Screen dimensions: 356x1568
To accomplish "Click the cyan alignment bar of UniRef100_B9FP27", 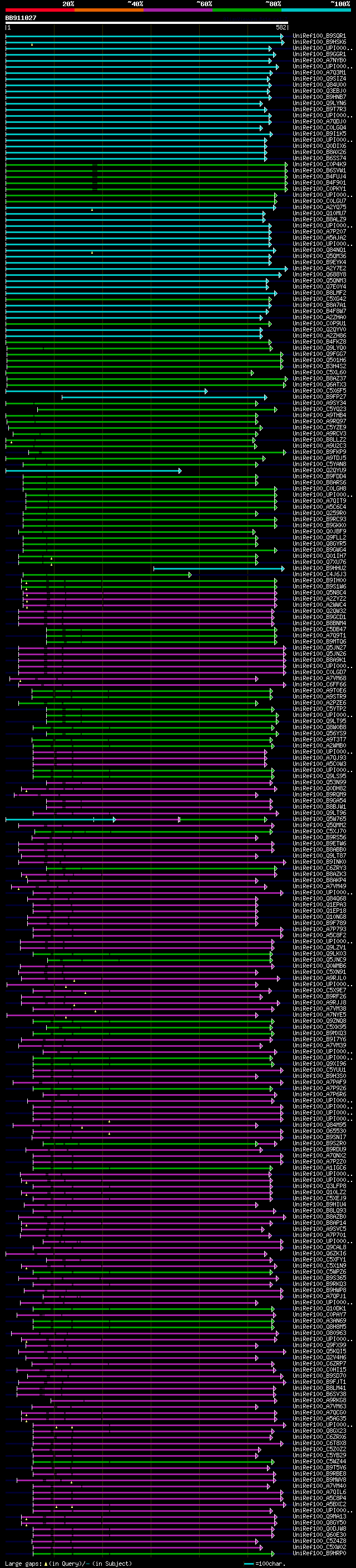I will pos(164,398).
